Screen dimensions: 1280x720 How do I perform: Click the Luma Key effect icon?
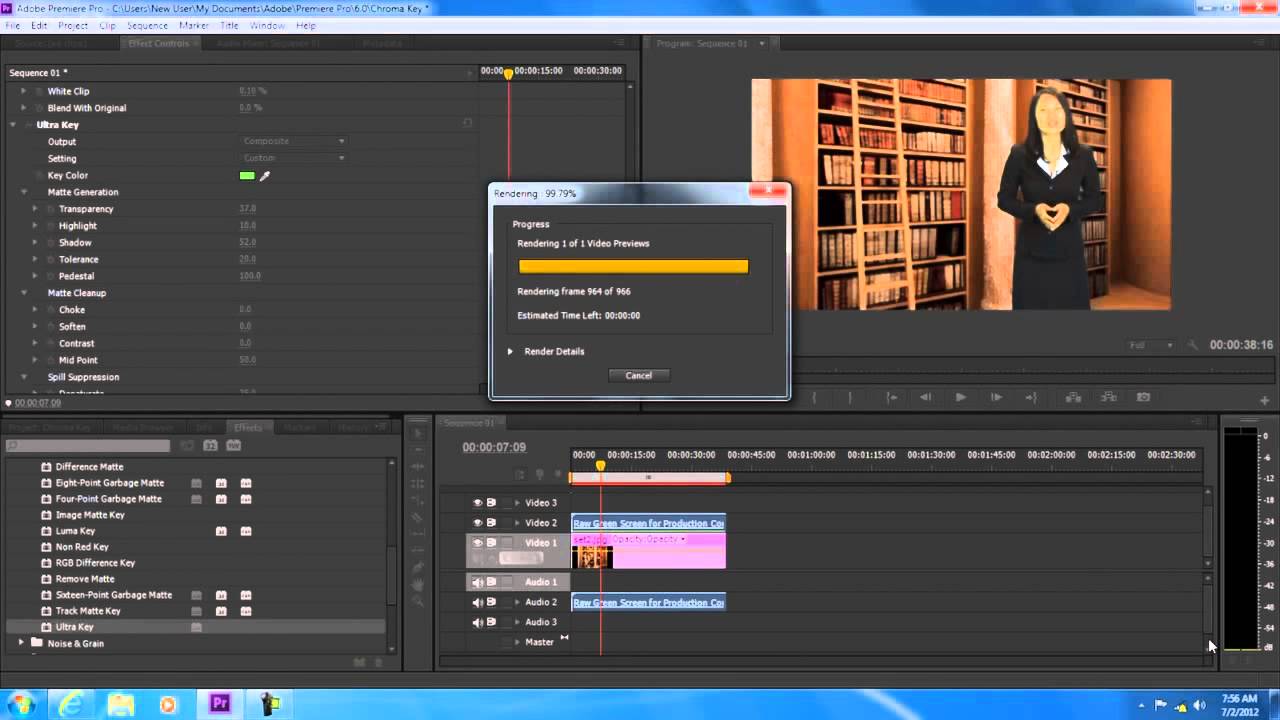point(46,531)
